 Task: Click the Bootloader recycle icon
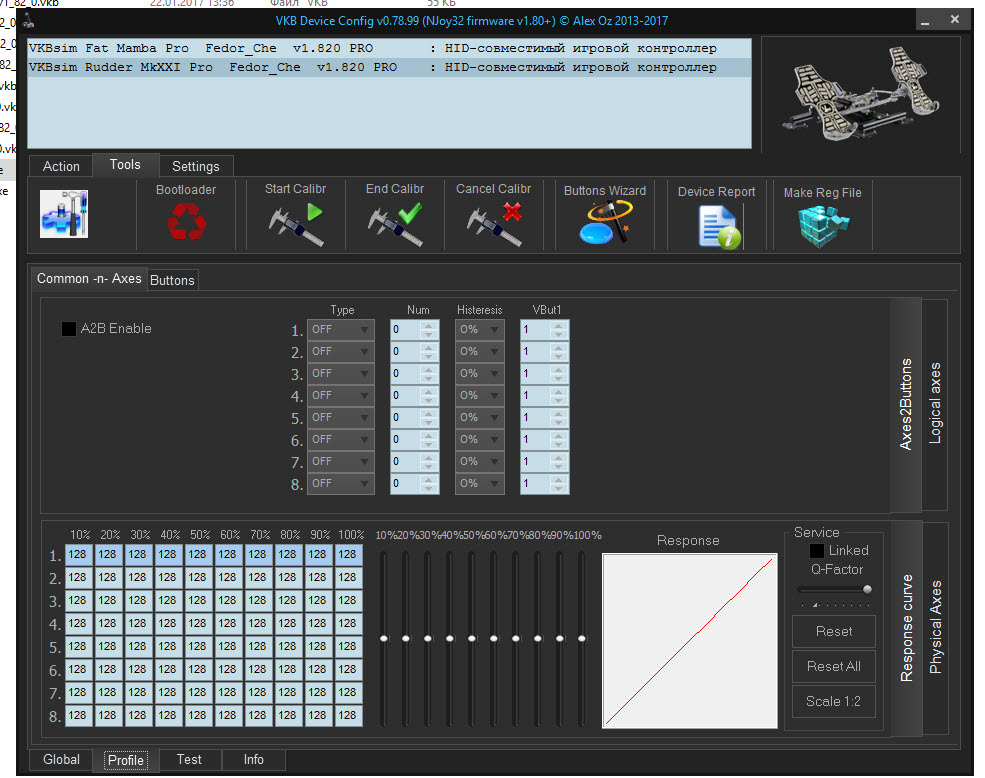coord(187,223)
